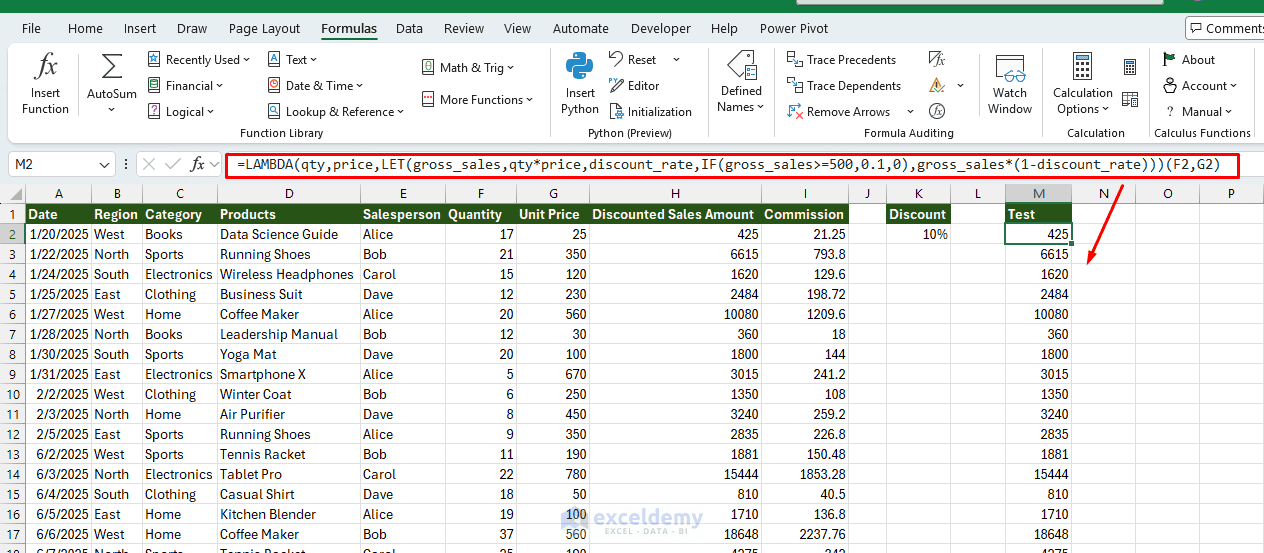Switch to the Review tab

[464, 29]
